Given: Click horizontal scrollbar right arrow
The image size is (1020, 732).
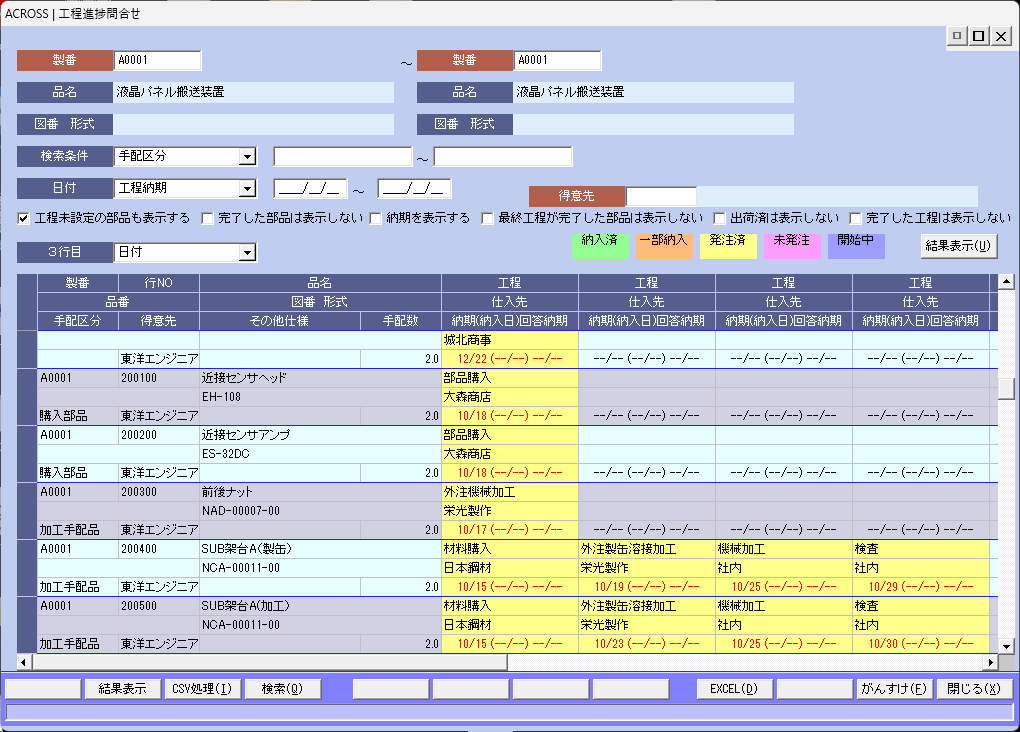Looking at the screenshot, I should 991,662.
